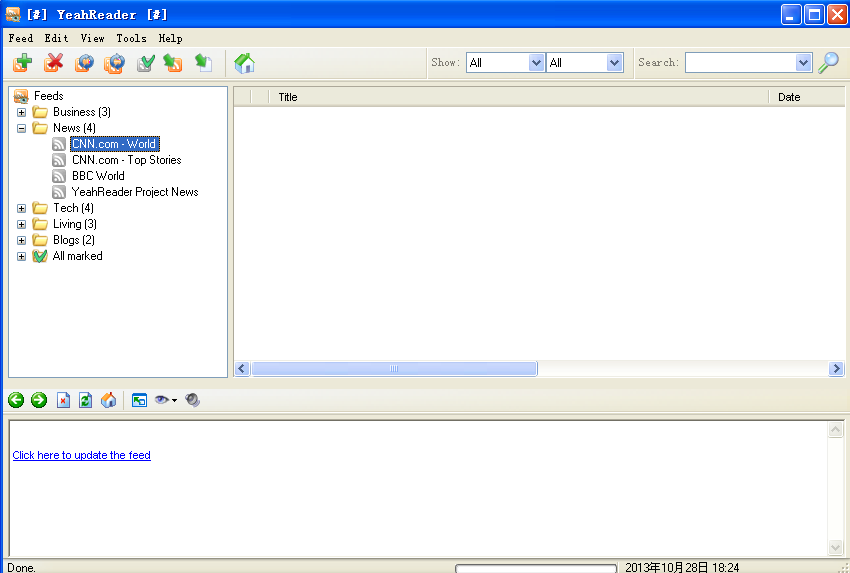Select the Feeds root node
This screenshot has width=850, height=573.
(x=49, y=96)
